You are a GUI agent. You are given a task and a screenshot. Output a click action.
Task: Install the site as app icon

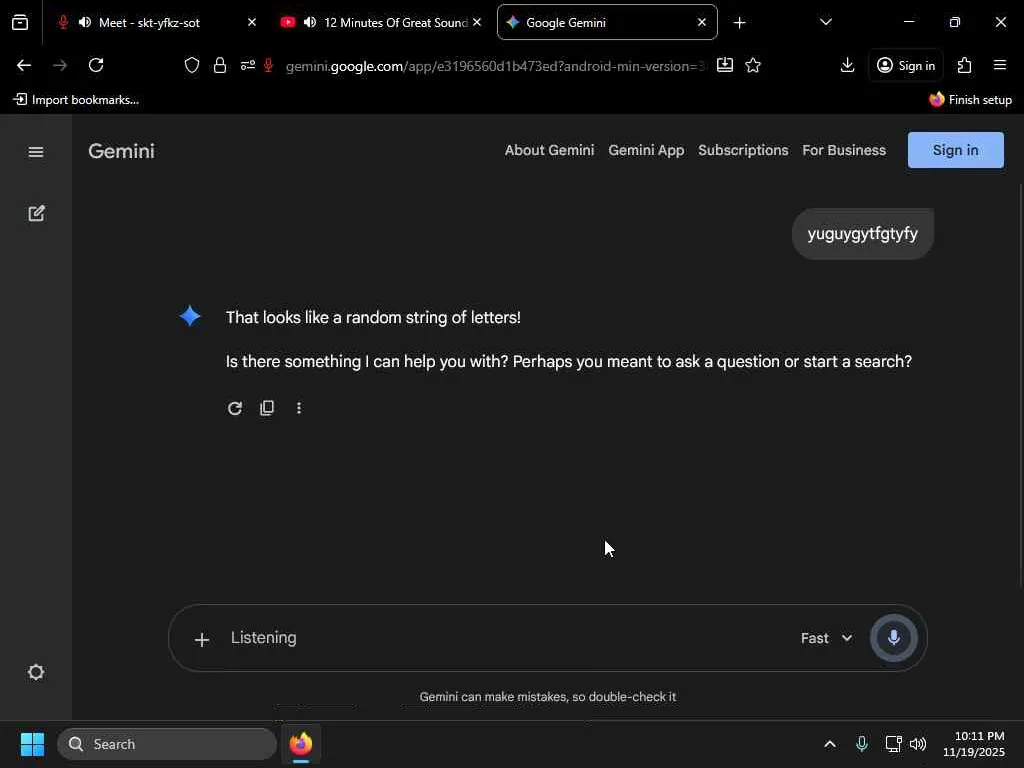[725, 65]
